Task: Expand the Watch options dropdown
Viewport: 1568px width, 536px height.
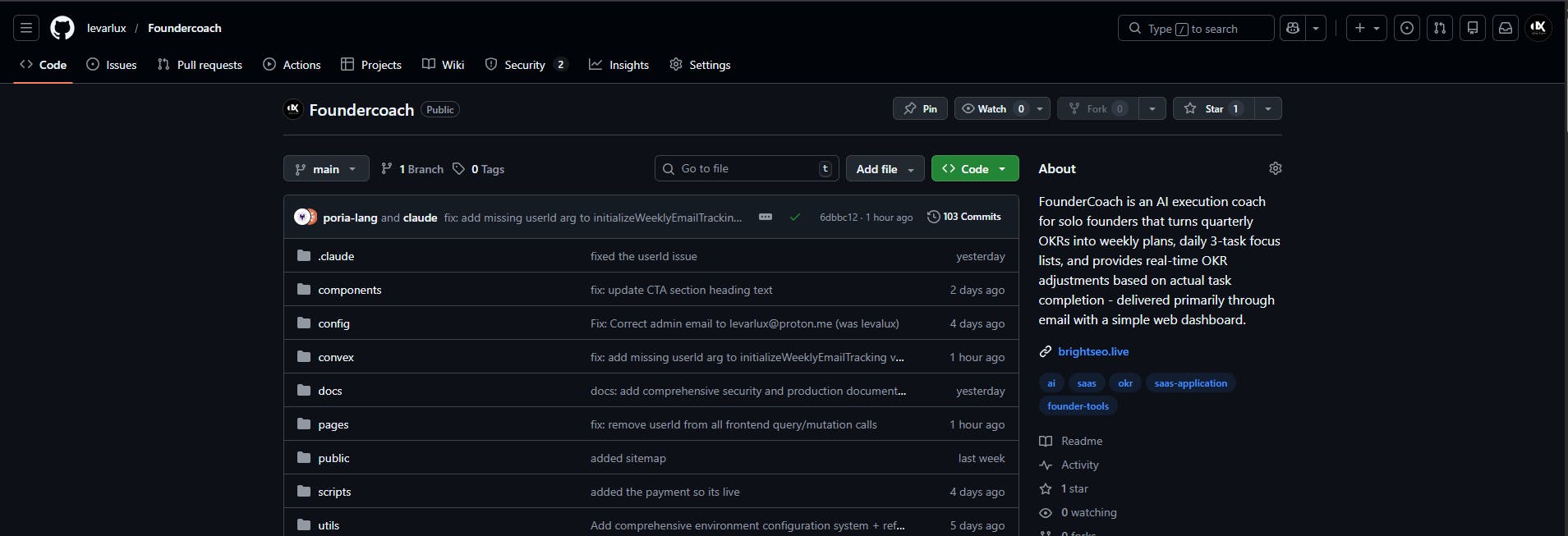Action: (x=1040, y=108)
